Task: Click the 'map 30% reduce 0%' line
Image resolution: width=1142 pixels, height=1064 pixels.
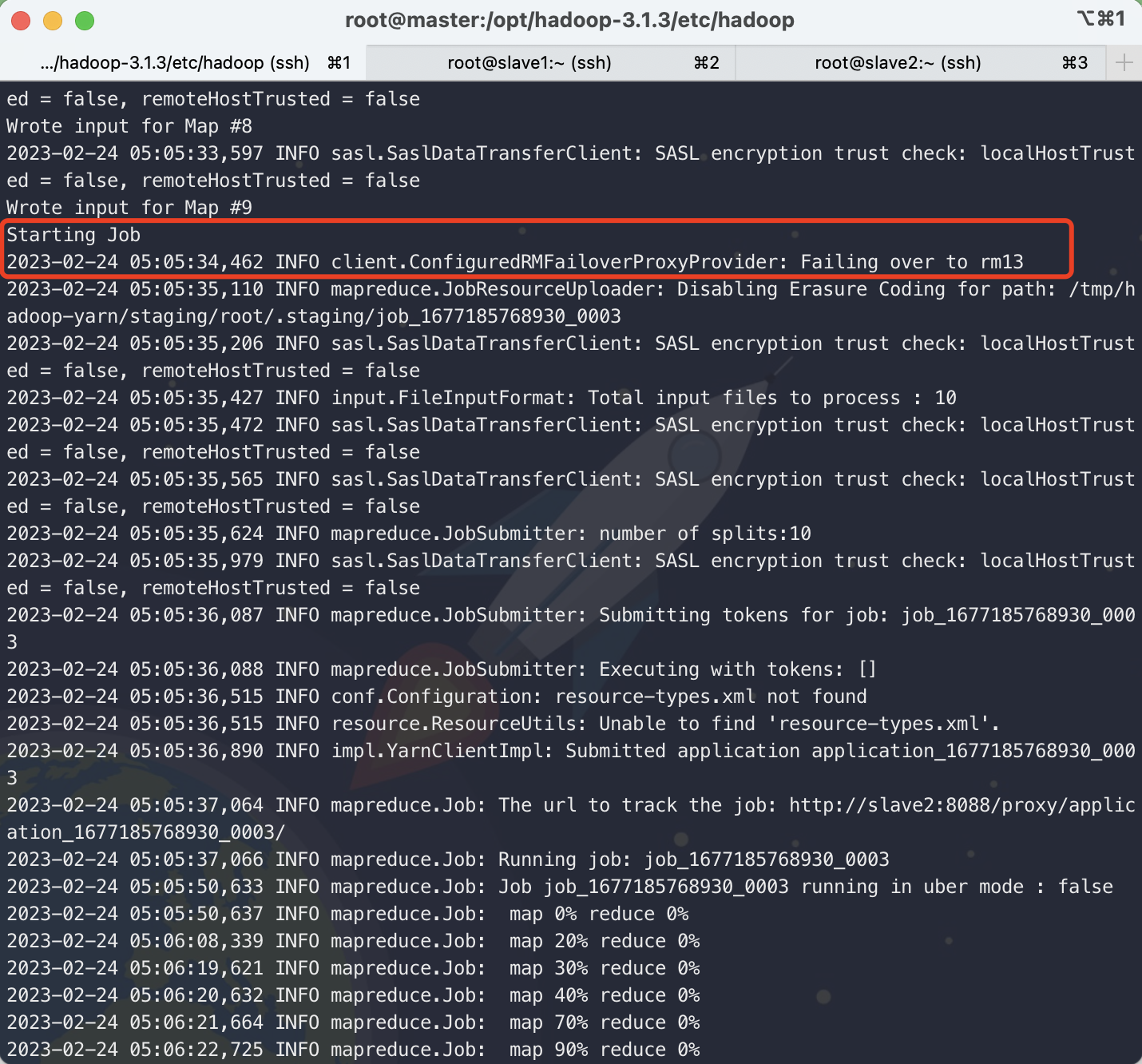Action: point(354,968)
